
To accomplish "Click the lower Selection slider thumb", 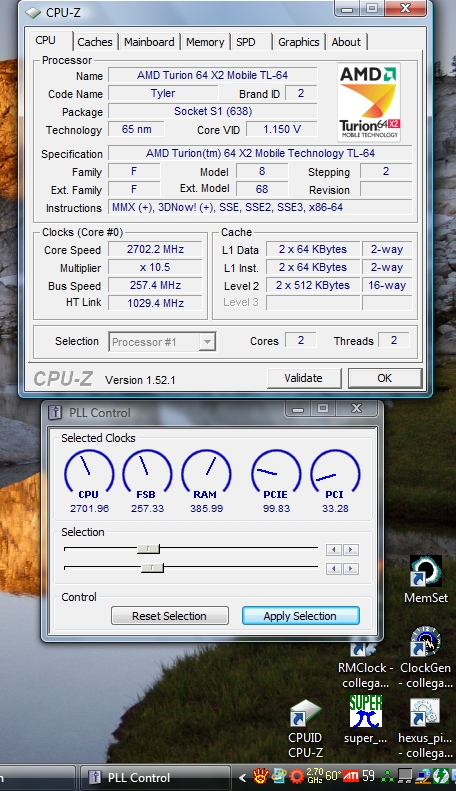I will (x=152, y=568).
